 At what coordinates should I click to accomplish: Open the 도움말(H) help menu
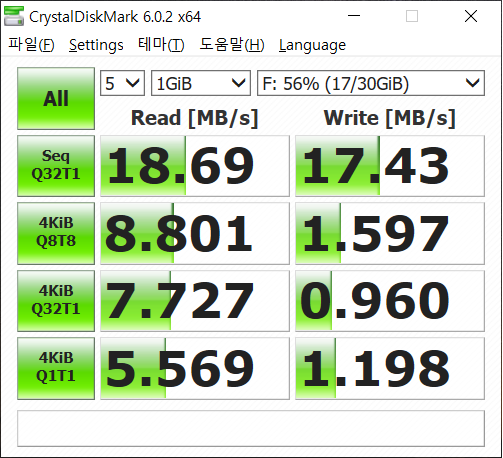[232, 45]
